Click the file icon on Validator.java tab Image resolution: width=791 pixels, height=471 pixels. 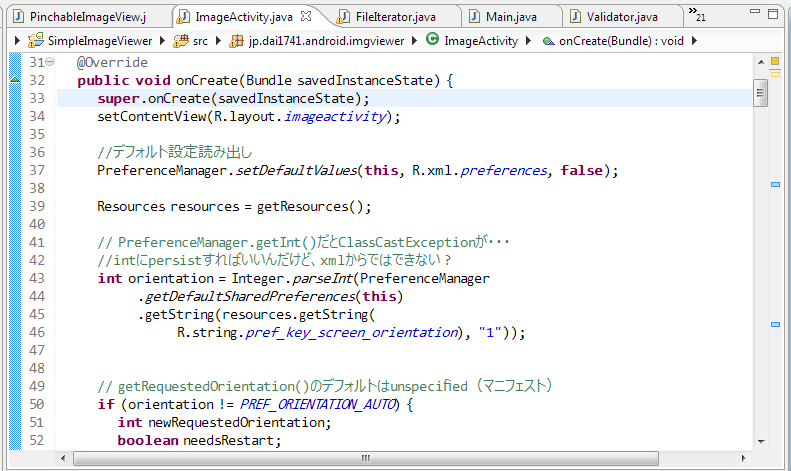click(x=575, y=17)
